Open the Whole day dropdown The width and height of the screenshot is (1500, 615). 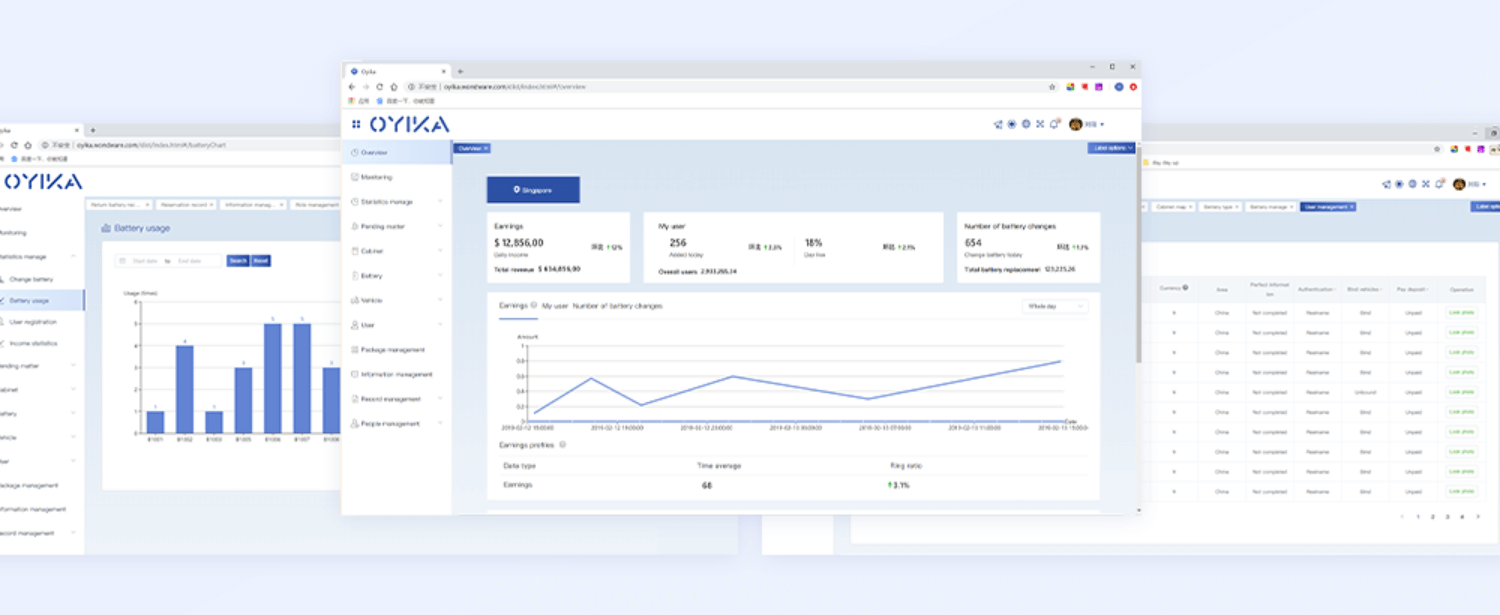(x=1054, y=307)
